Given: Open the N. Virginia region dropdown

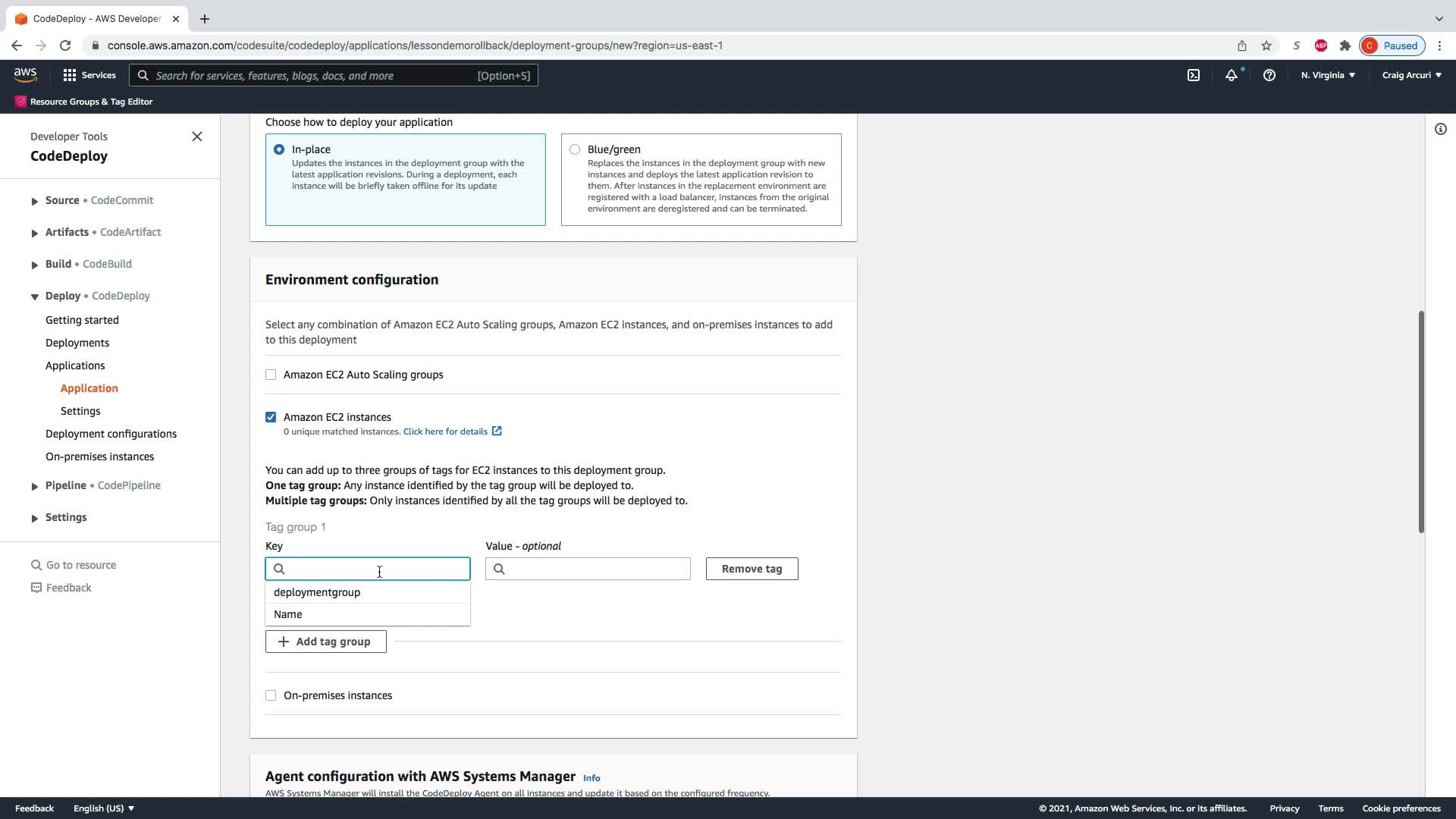Looking at the screenshot, I should [1328, 75].
